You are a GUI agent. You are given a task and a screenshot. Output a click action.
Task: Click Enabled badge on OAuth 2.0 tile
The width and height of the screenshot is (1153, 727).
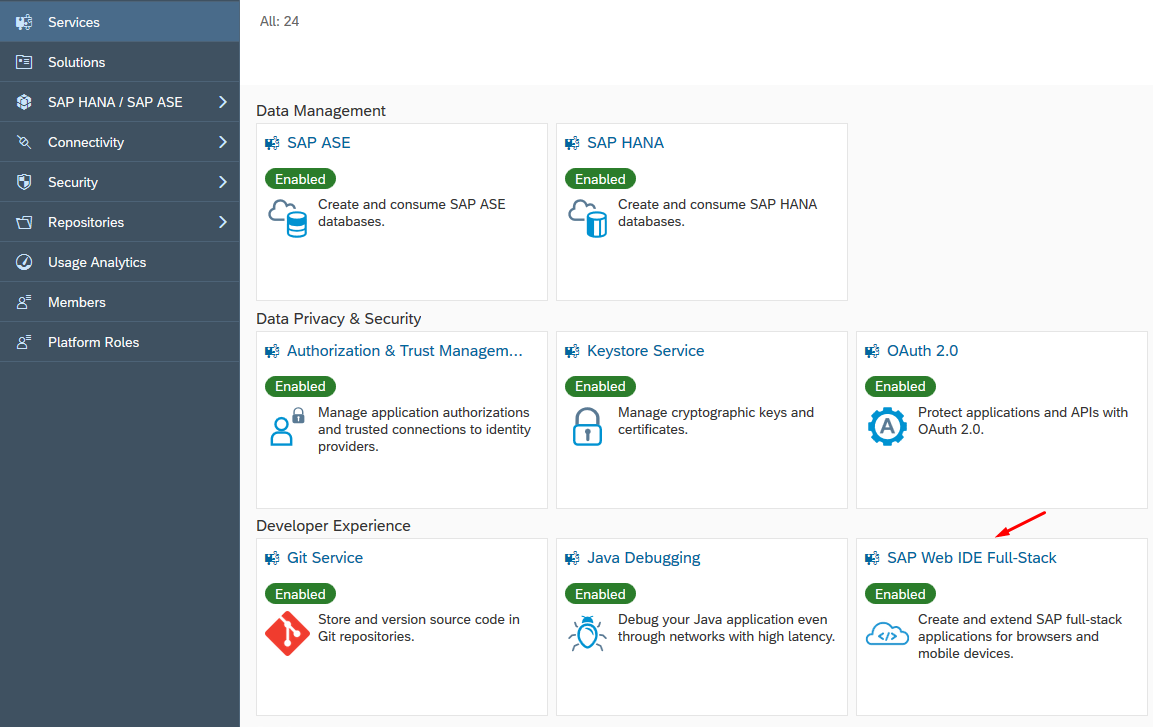[900, 386]
